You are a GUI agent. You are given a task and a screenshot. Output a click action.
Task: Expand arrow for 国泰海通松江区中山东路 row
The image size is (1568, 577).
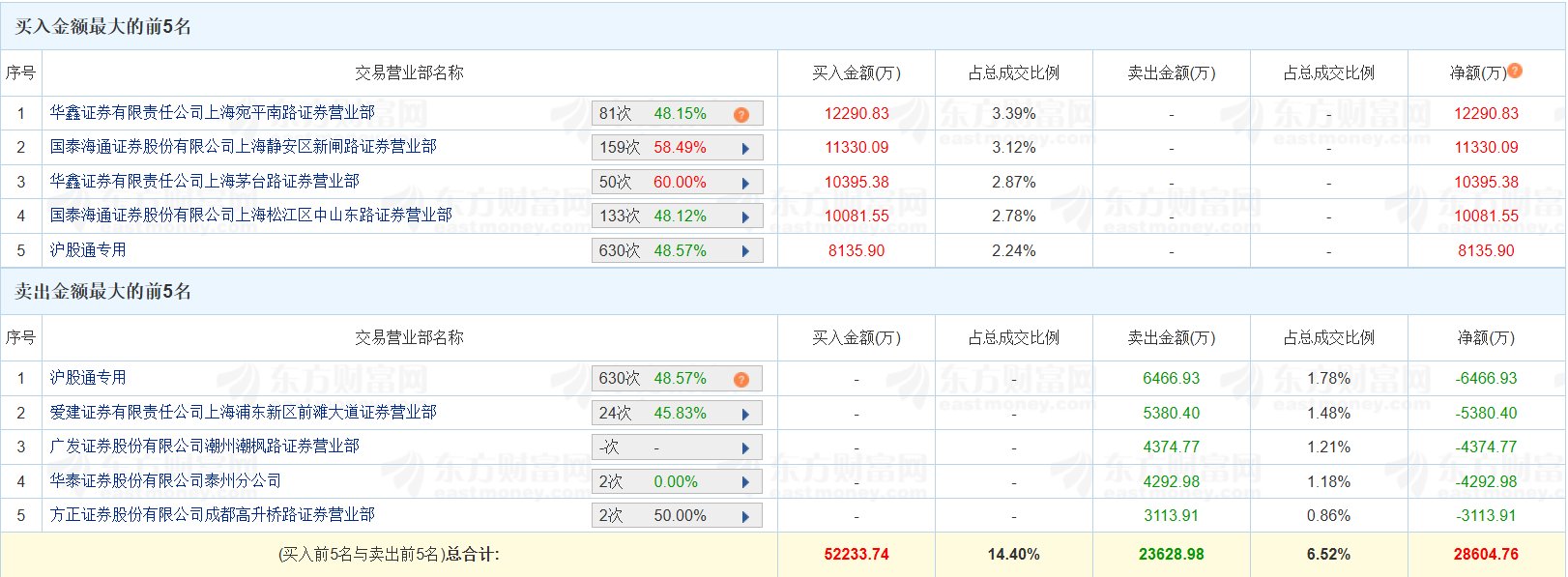[x=745, y=217]
